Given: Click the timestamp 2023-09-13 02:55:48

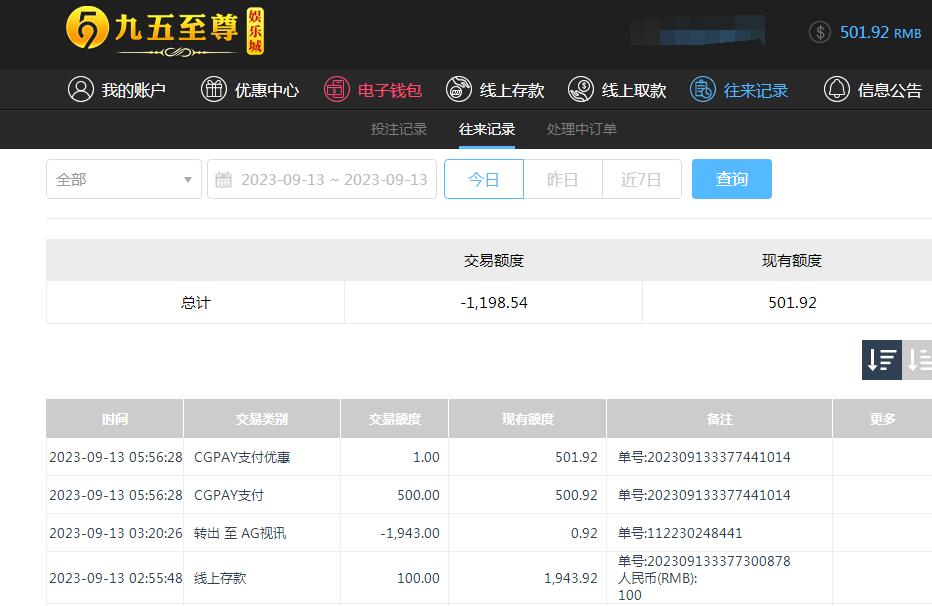Looking at the screenshot, I should click(x=115, y=578).
